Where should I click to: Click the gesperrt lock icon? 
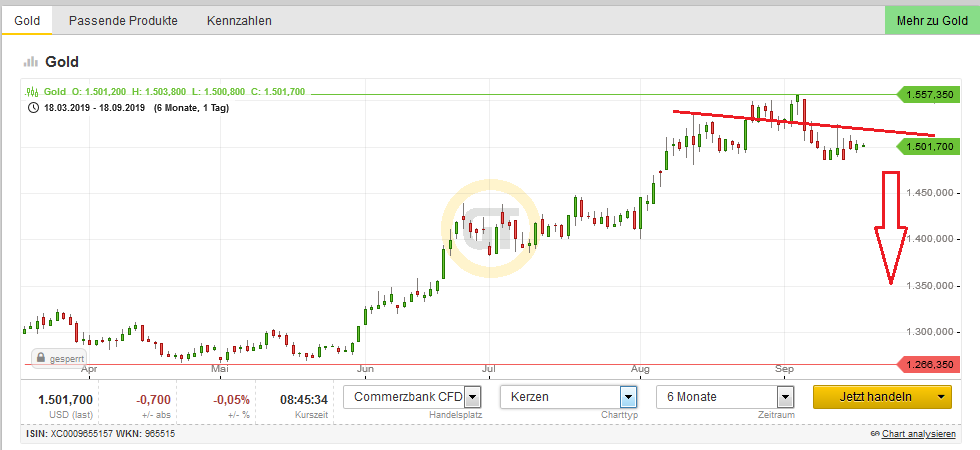[x=41, y=358]
